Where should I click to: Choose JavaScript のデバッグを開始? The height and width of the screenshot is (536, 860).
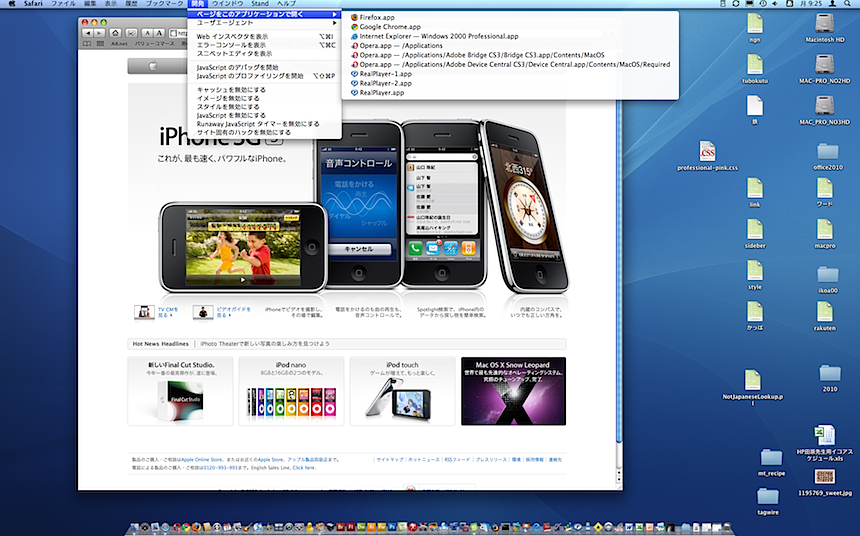[264, 67]
